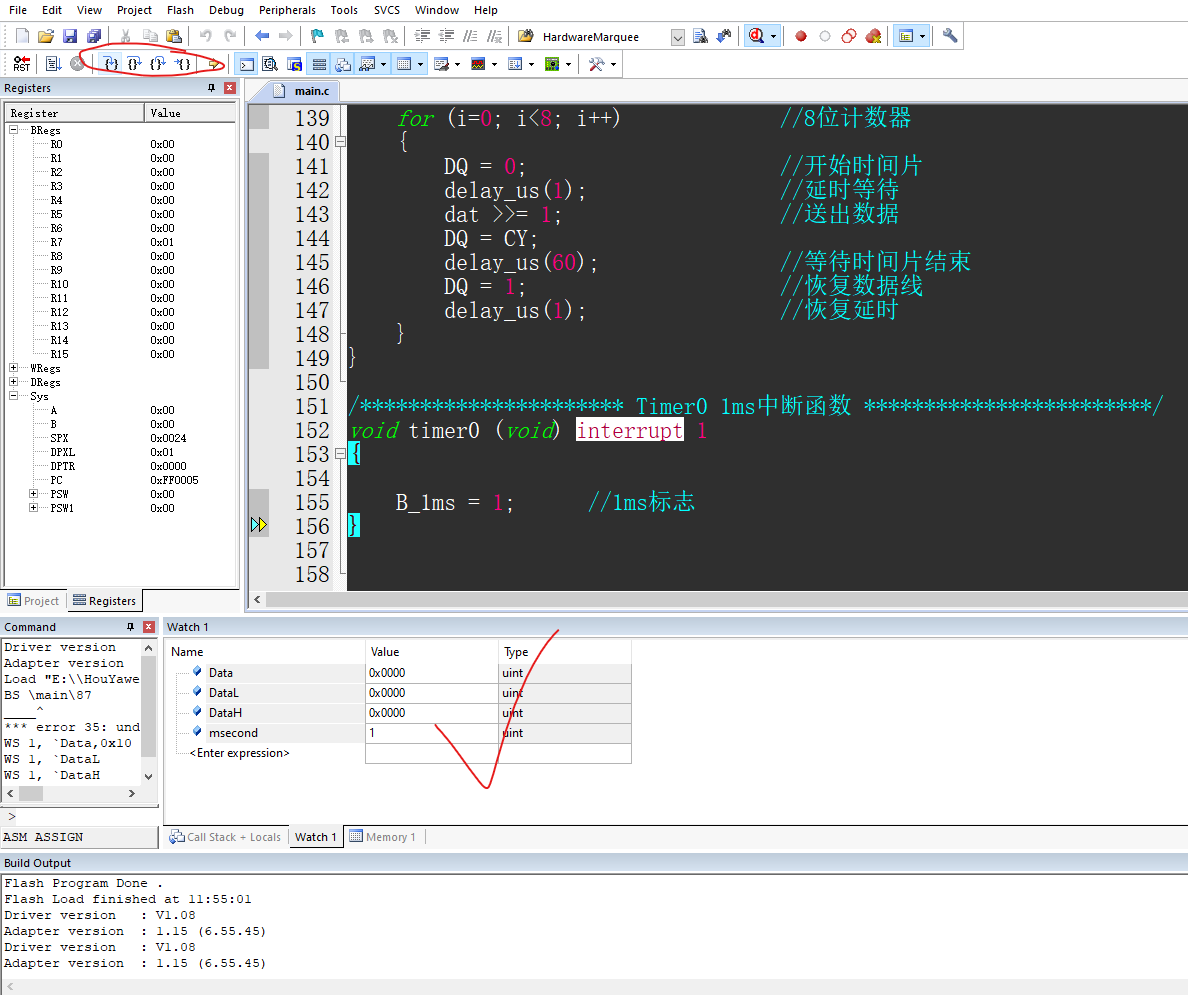Show the next statement arrow icon
This screenshot has height=995, width=1188.
coord(215,64)
